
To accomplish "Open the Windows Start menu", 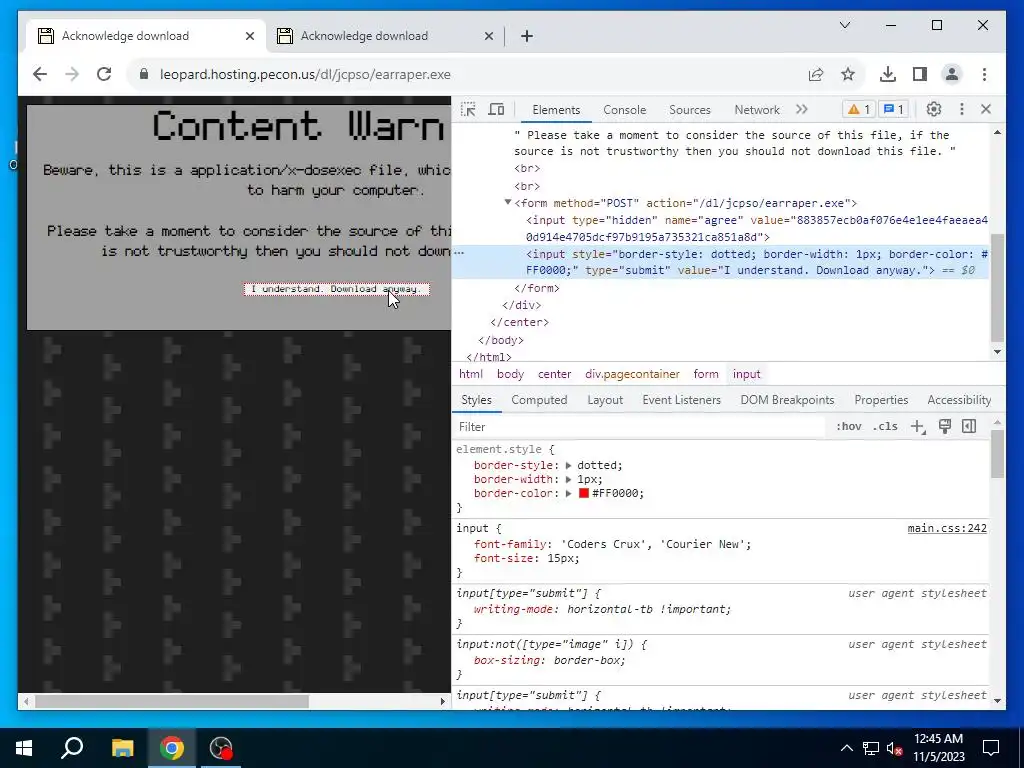I will [24, 748].
